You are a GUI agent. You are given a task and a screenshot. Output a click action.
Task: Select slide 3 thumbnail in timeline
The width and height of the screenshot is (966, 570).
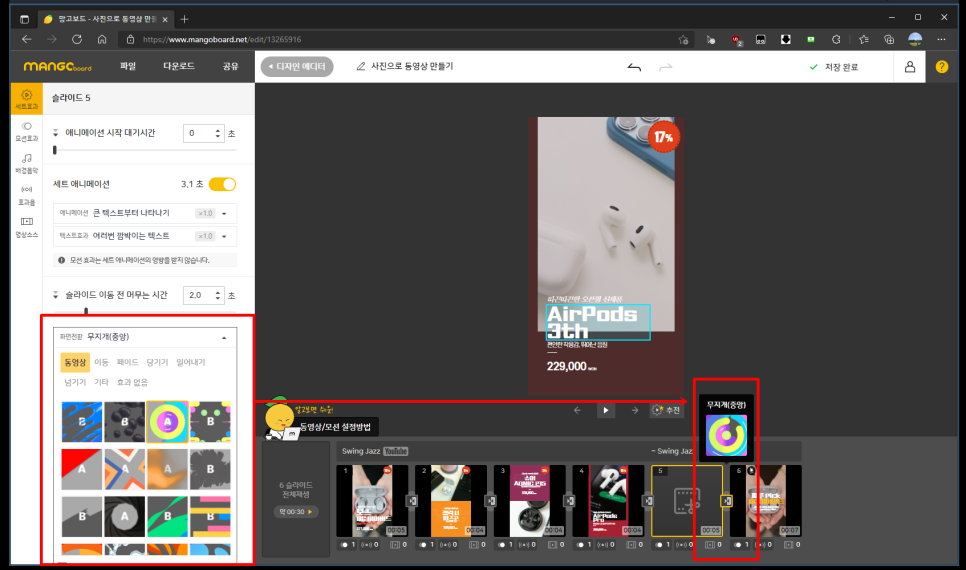click(x=529, y=501)
